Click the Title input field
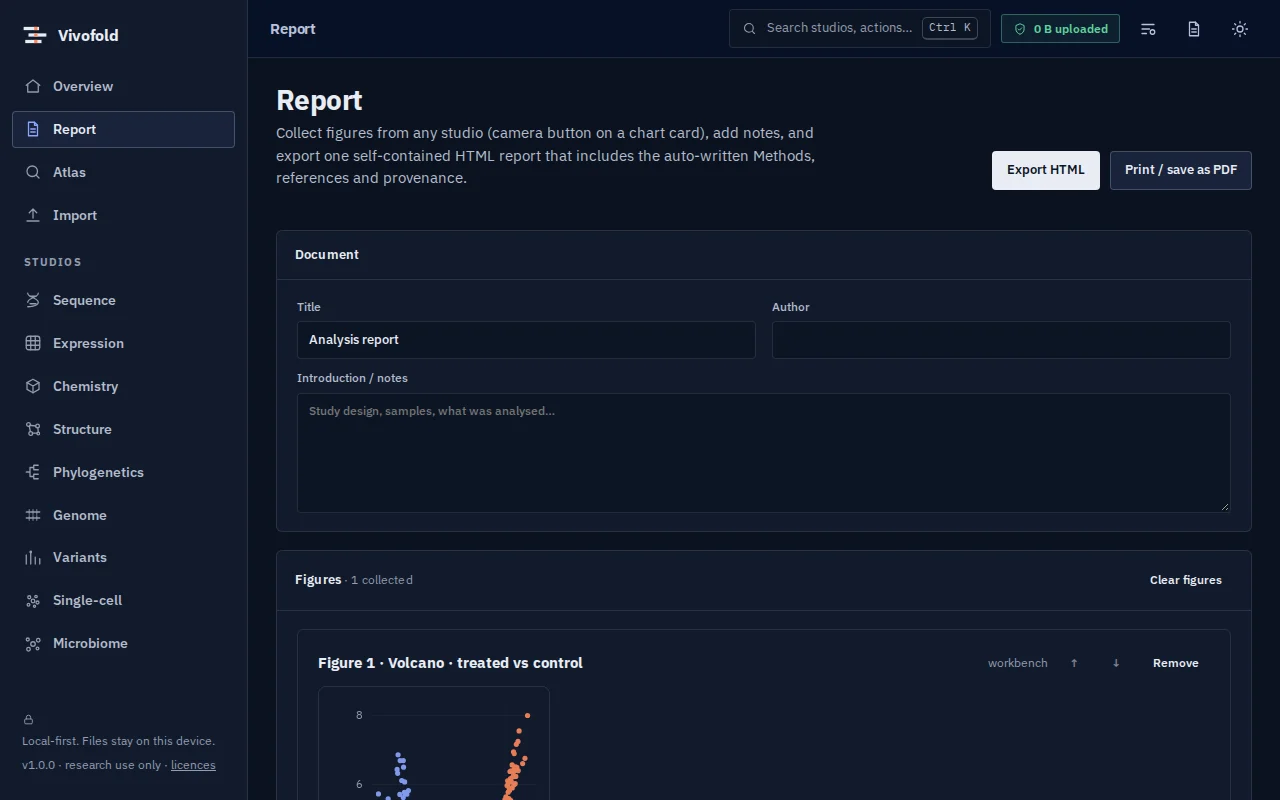 (526, 340)
